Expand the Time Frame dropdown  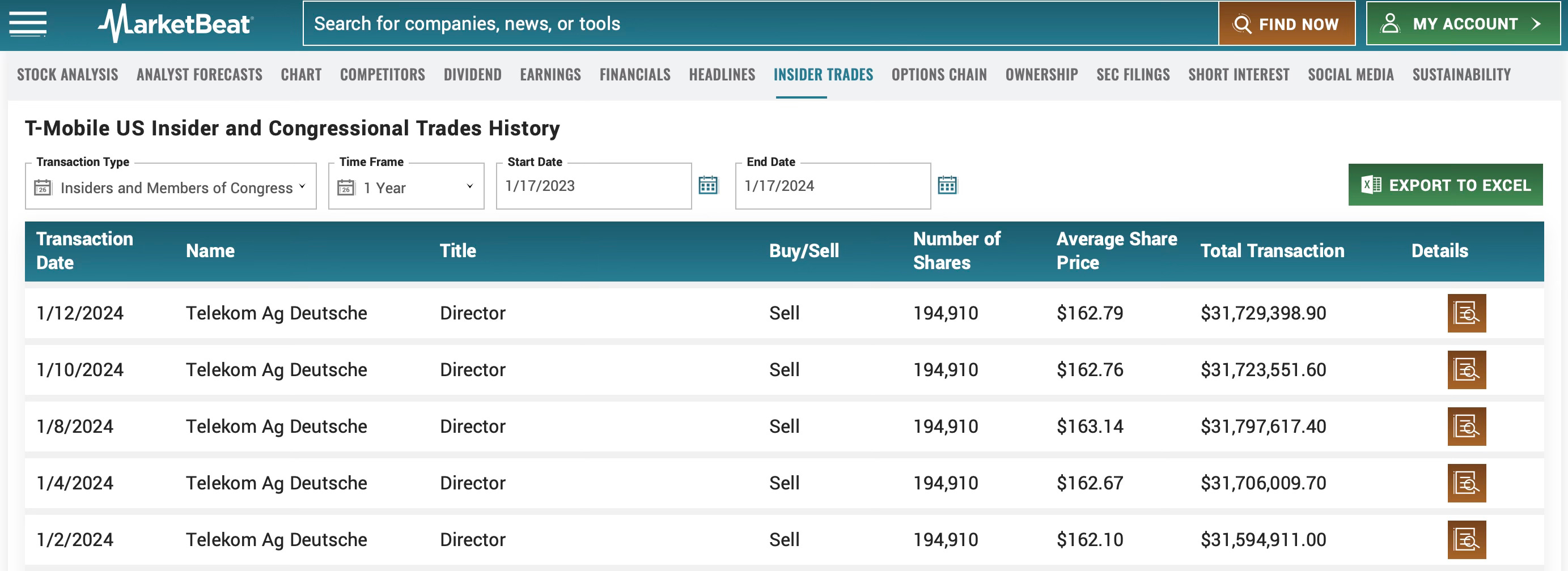click(x=406, y=187)
